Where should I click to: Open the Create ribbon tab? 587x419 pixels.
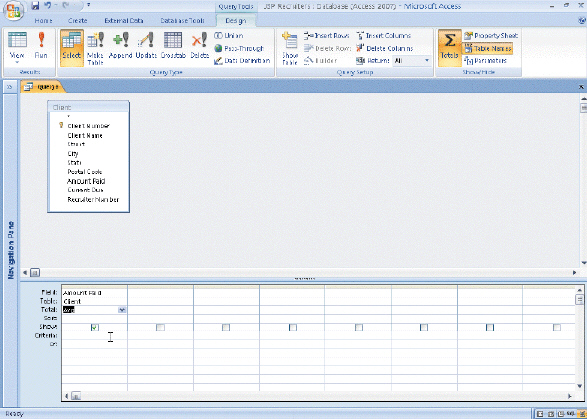tap(77, 21)
